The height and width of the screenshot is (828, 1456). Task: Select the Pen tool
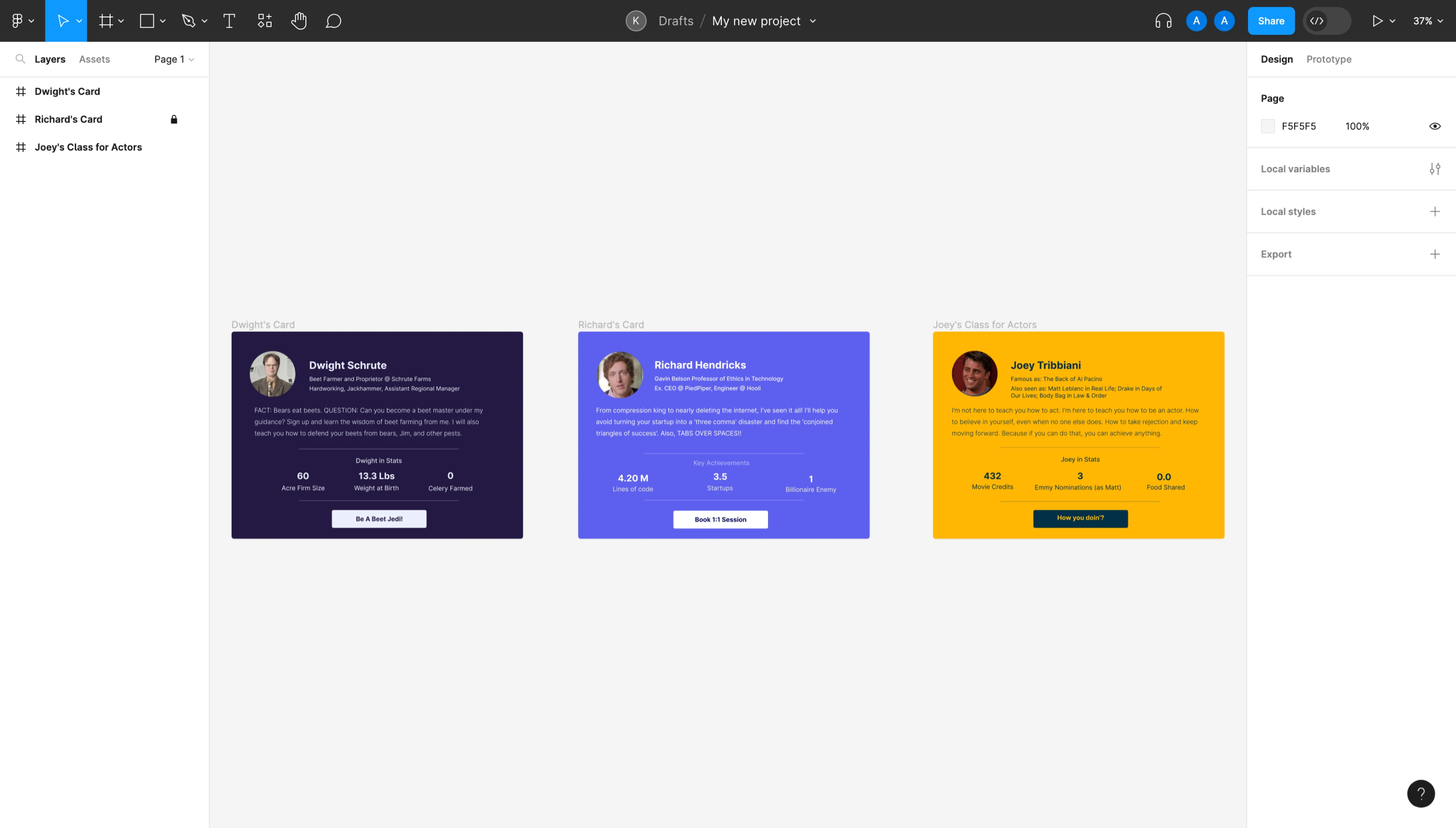[189, 21]
